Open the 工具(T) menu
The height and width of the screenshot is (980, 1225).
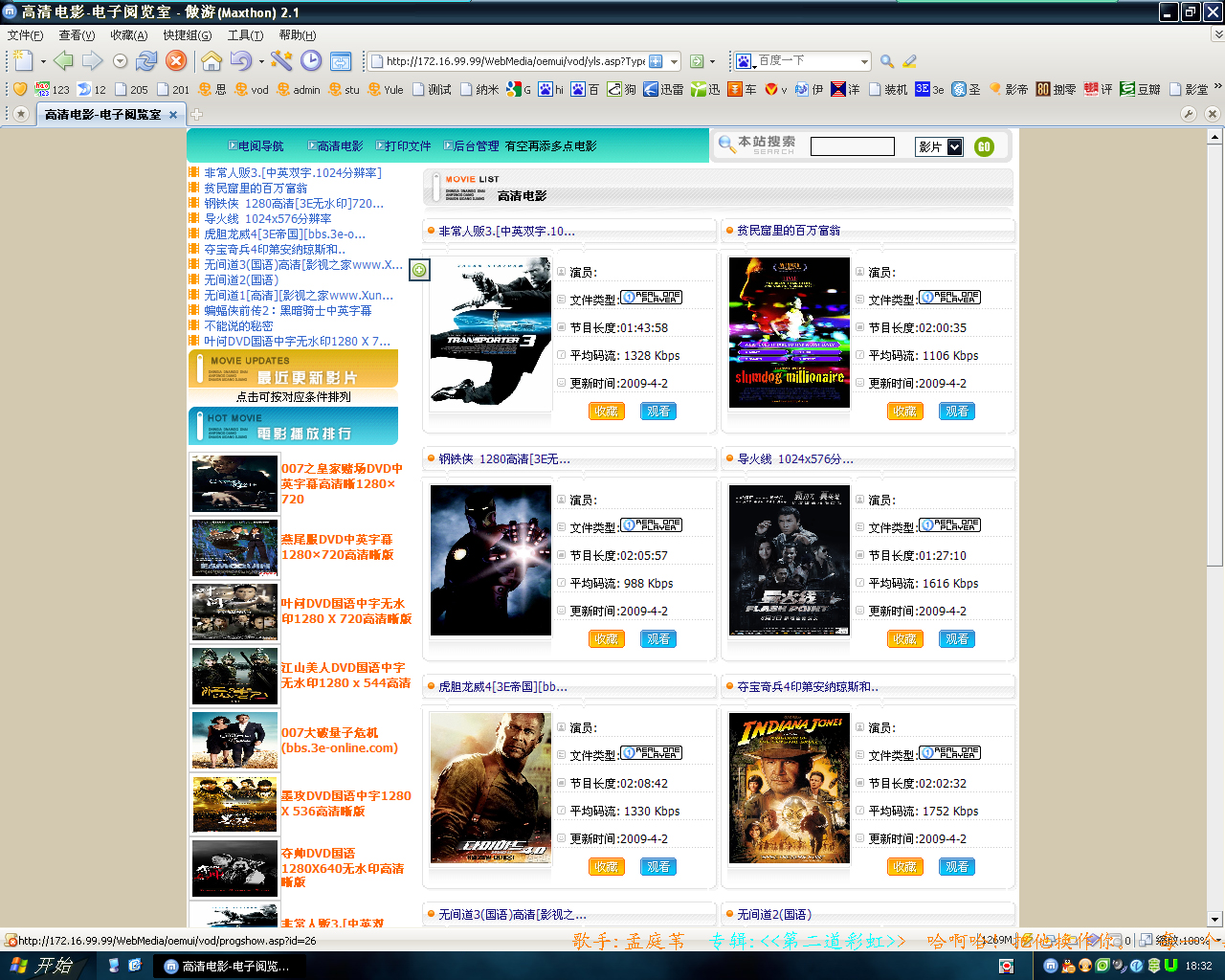click(x=246, y=35)
